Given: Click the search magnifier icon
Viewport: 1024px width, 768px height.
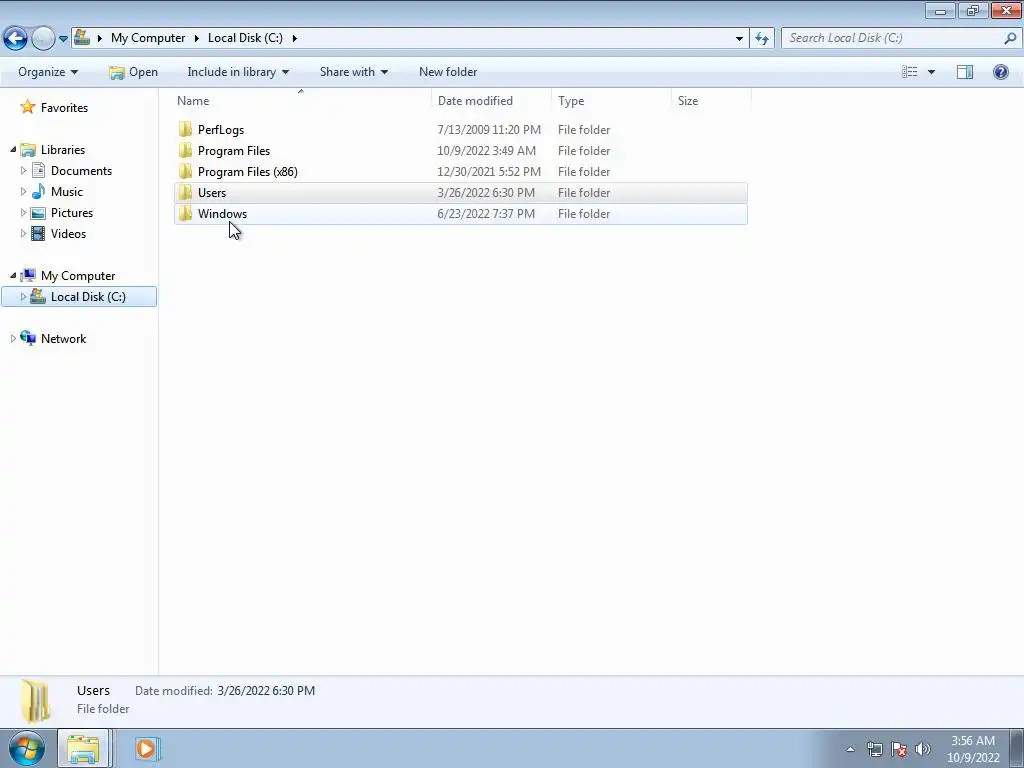Looking at the screenshot, I should click(x=1010, y=38).
